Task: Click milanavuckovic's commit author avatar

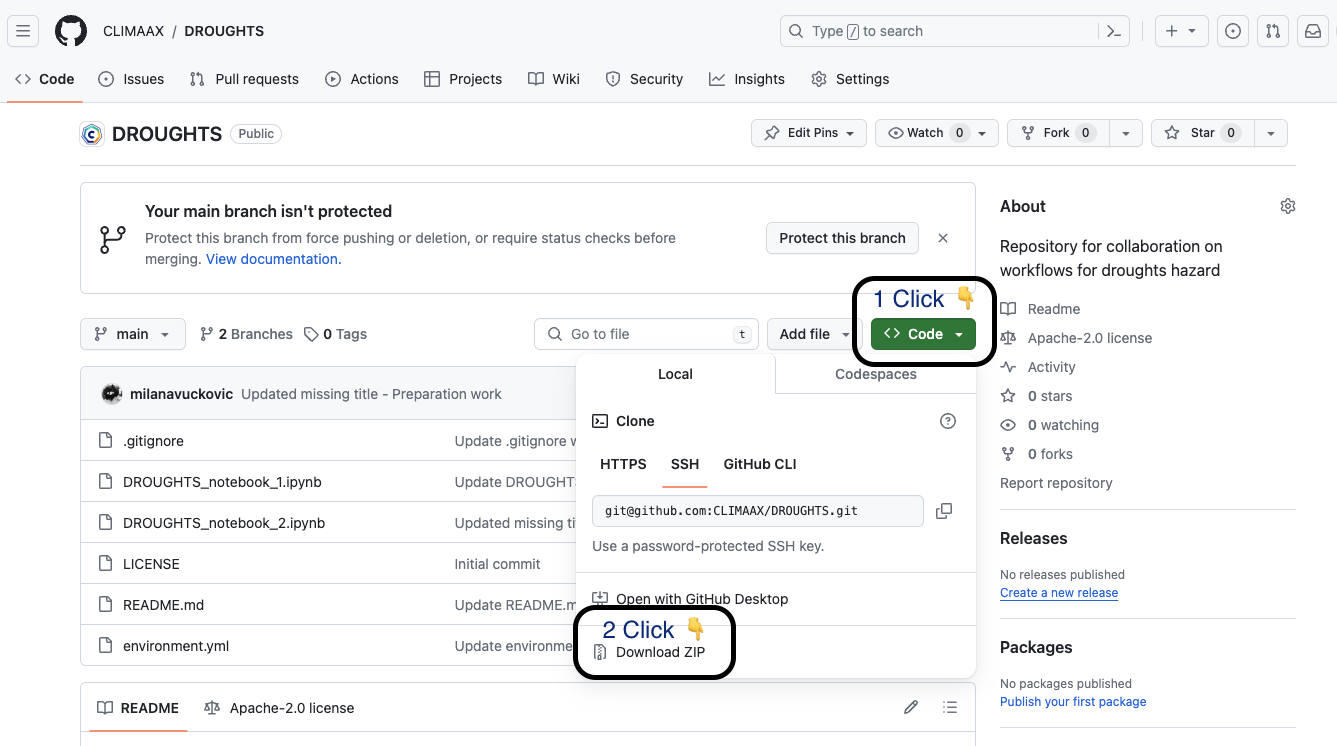Action: click(x=112, y=394)
